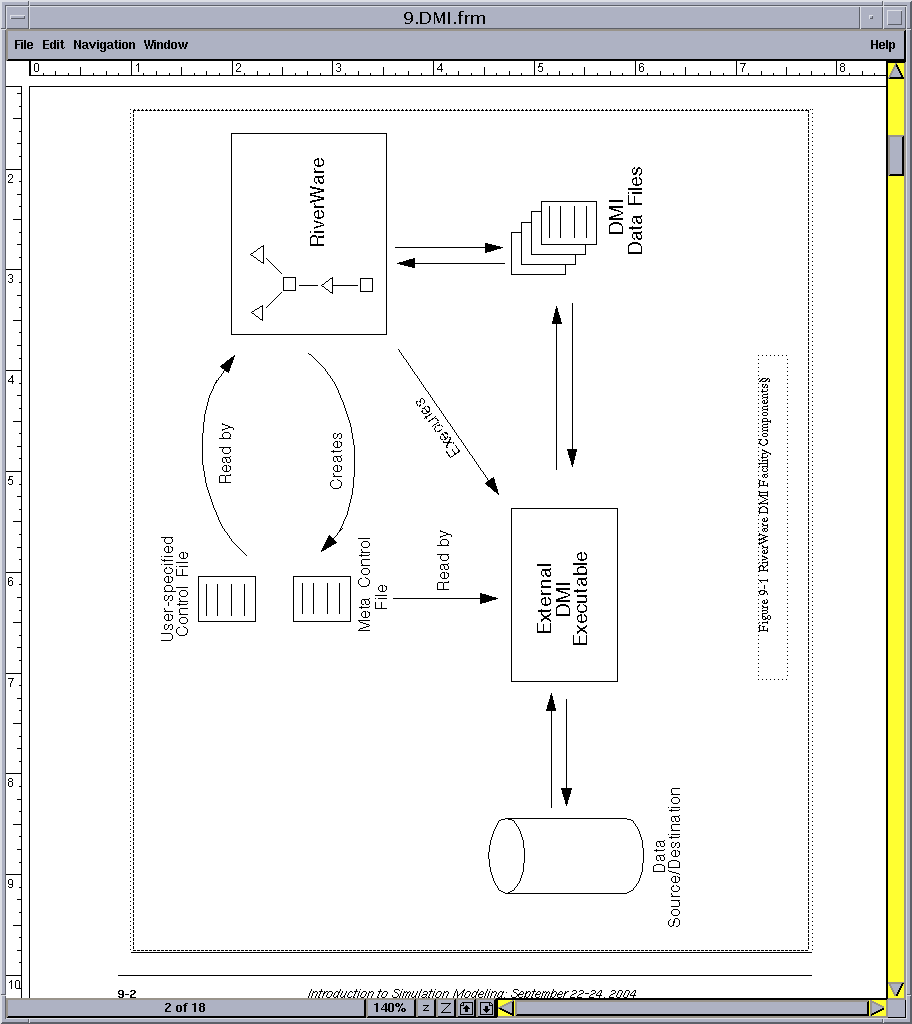Screen dimensions: 912x1024
Task: Click the 'Read by' label beside the curved arrow
Action: (225, 453)
